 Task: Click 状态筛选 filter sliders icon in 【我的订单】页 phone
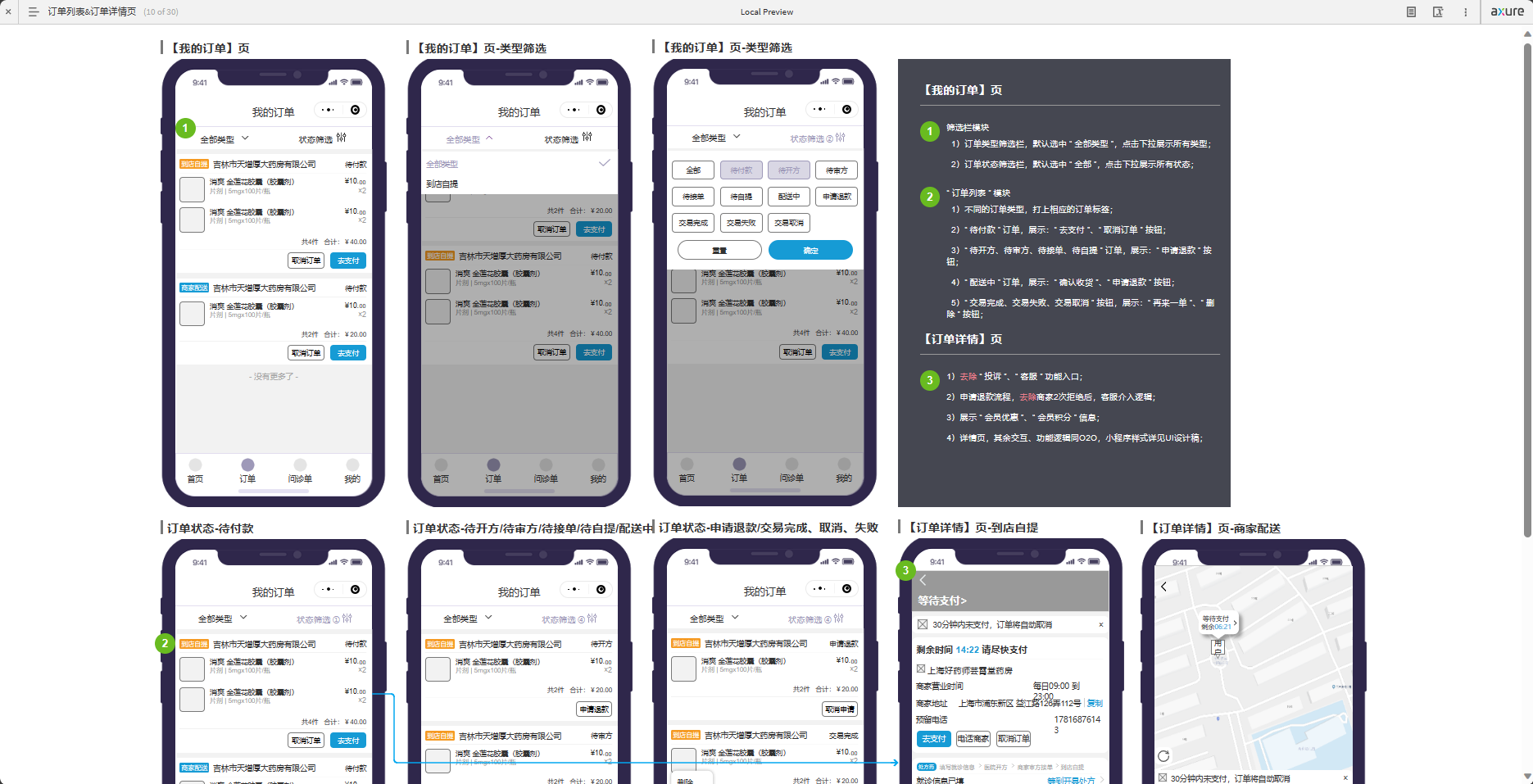[341, 138]
